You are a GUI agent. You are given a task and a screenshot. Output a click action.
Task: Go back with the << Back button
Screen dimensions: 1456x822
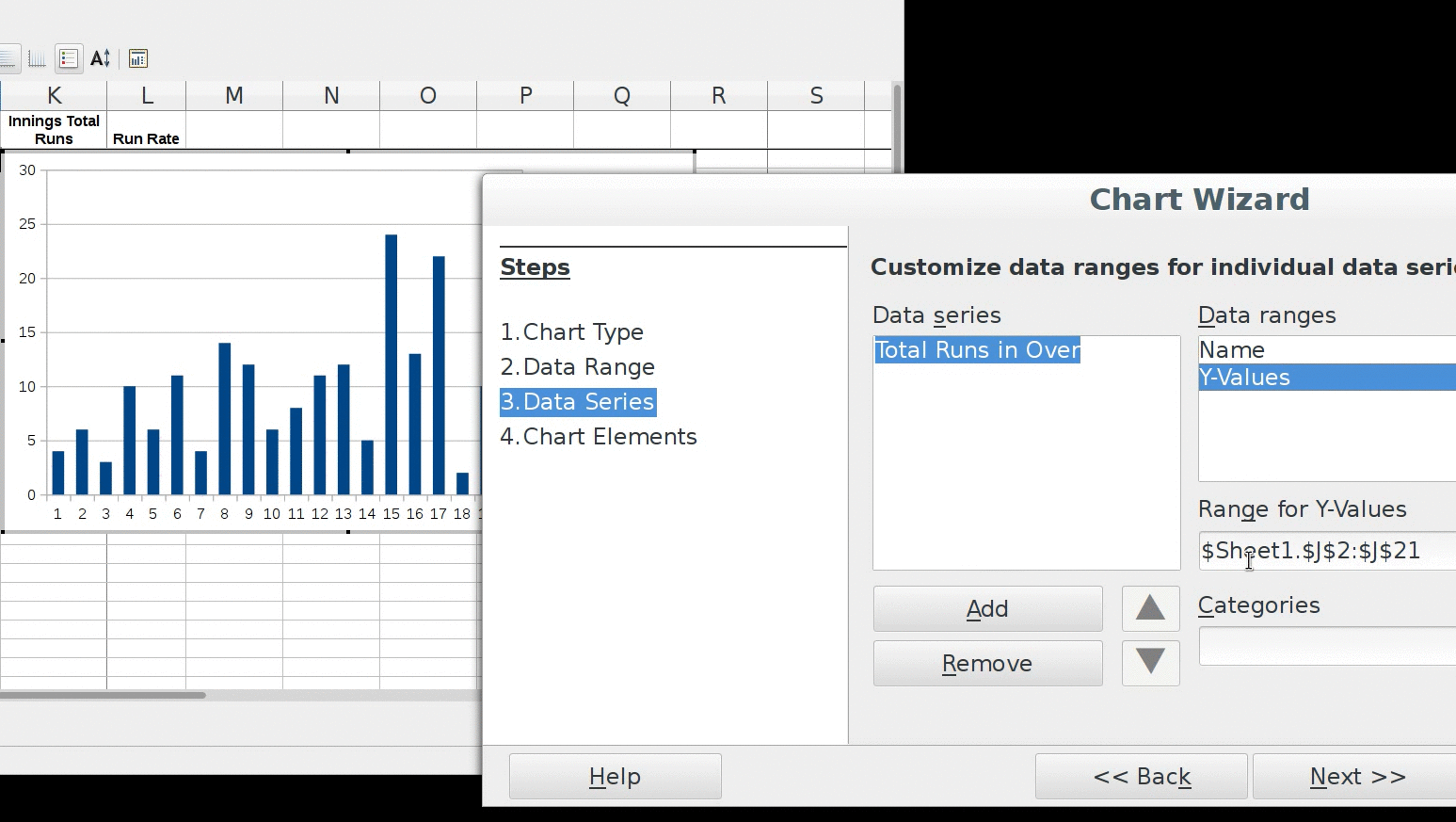[1141, 776]
